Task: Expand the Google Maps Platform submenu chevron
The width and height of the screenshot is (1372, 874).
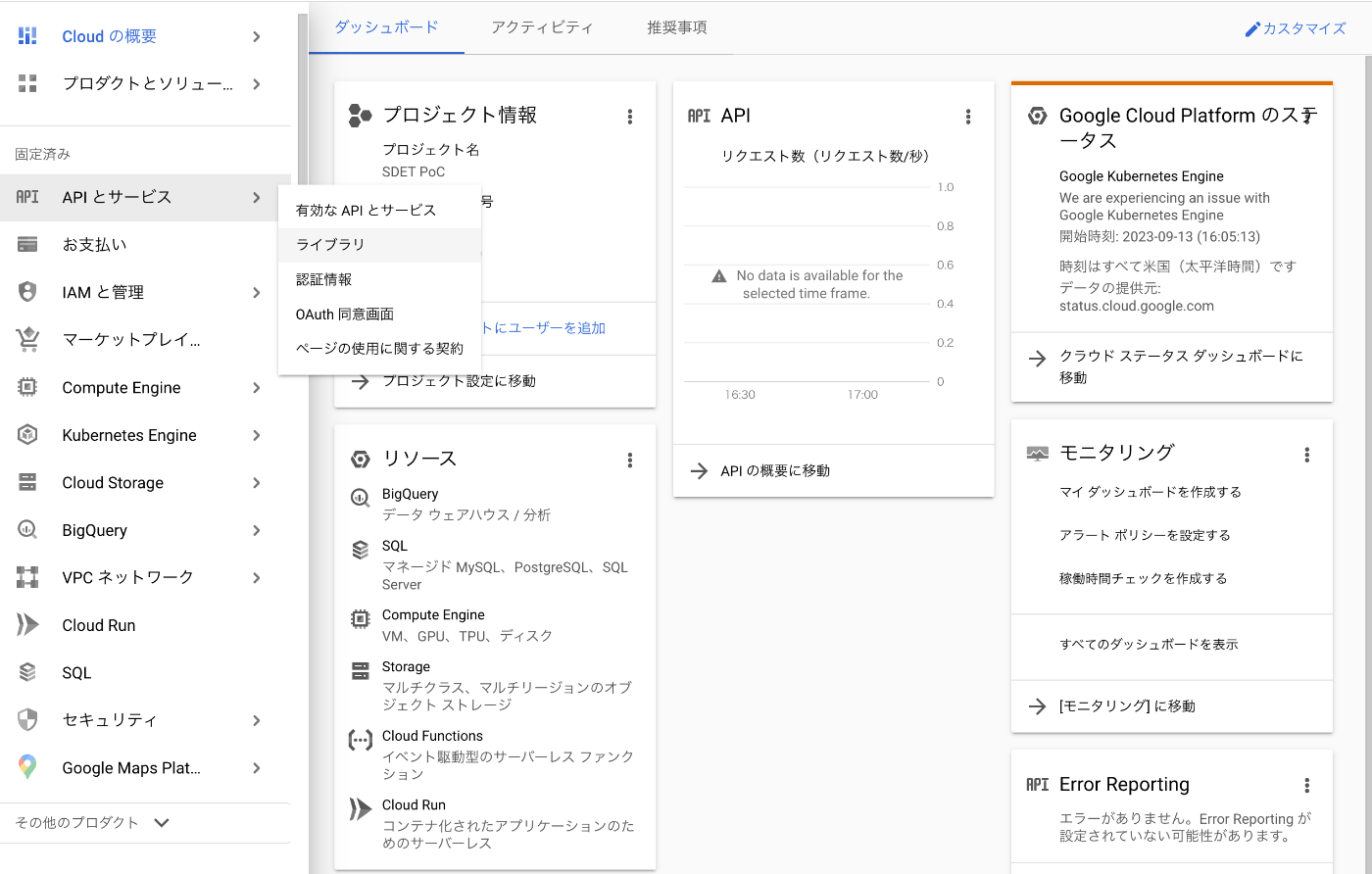Action: [x=257, y=768]
